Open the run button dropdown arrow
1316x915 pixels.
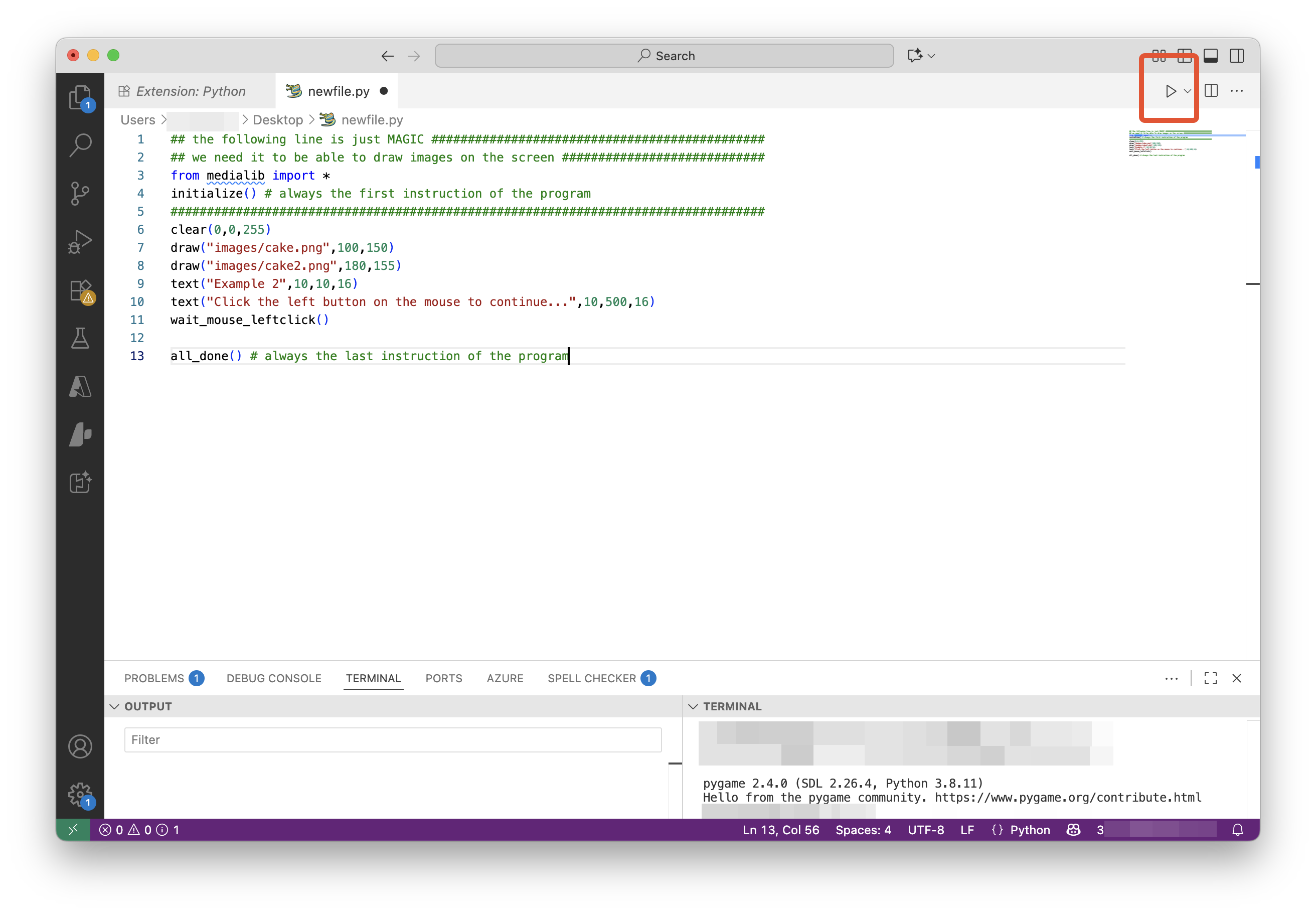click(1187, 91)
